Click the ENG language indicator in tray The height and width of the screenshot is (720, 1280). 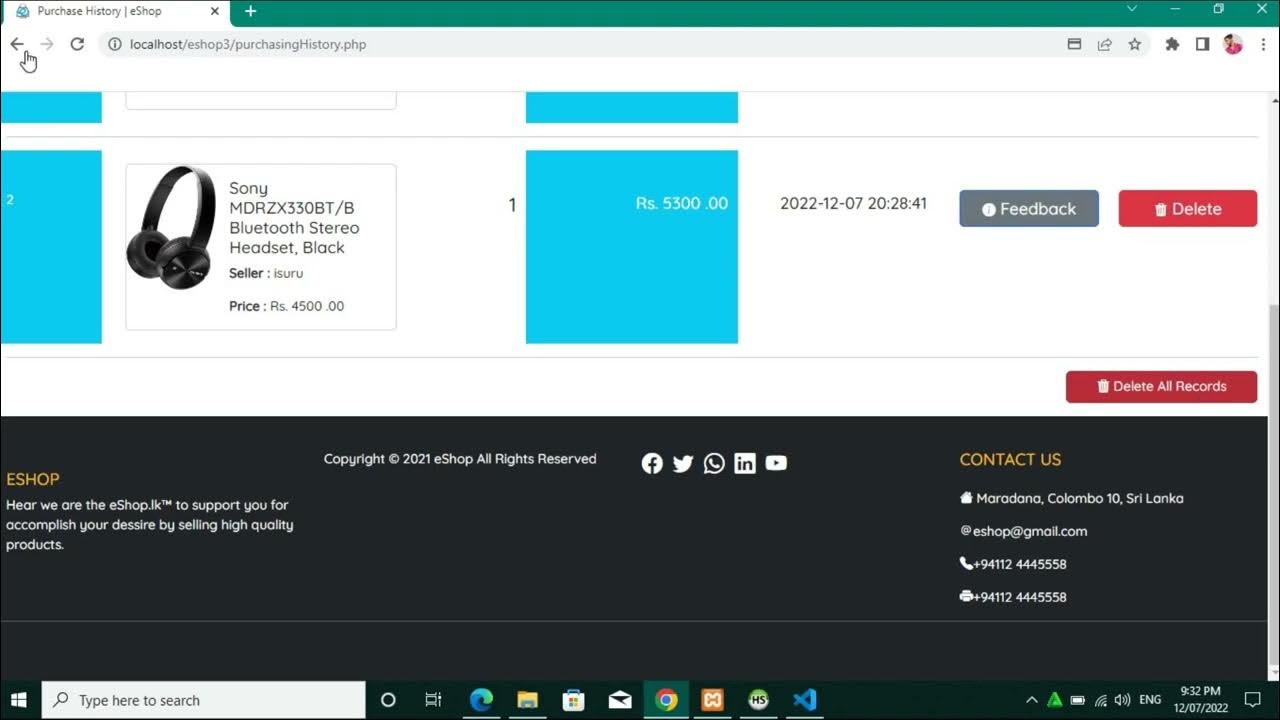coord(1150,700)
